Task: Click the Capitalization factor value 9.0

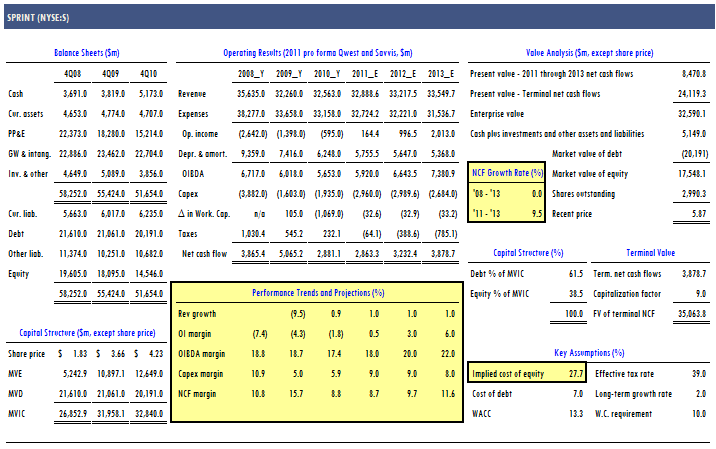Action: tap(702, 293)
